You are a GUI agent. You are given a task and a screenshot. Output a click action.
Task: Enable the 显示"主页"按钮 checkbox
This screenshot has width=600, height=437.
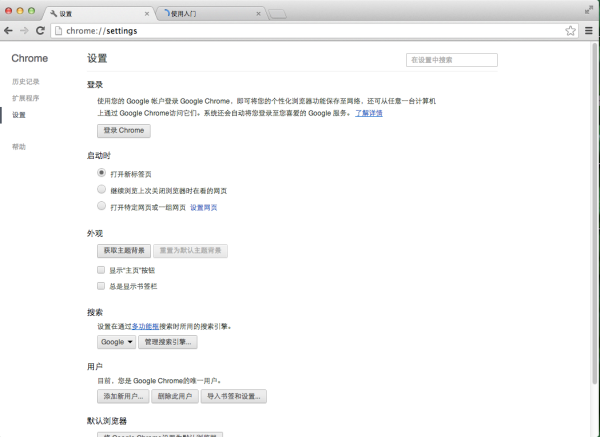tap(101, 270)
